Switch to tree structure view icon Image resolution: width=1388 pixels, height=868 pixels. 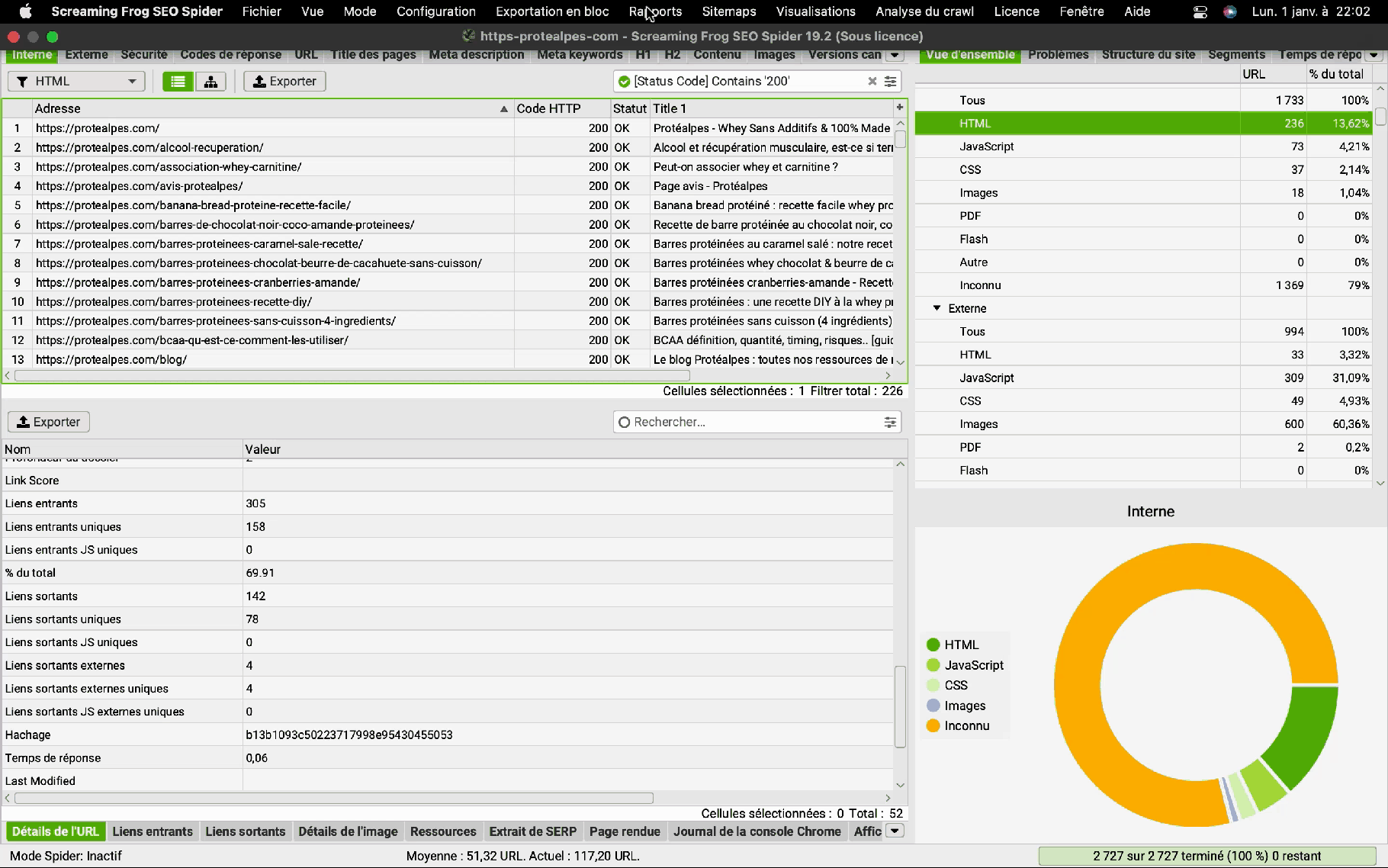tap(210, 82)
